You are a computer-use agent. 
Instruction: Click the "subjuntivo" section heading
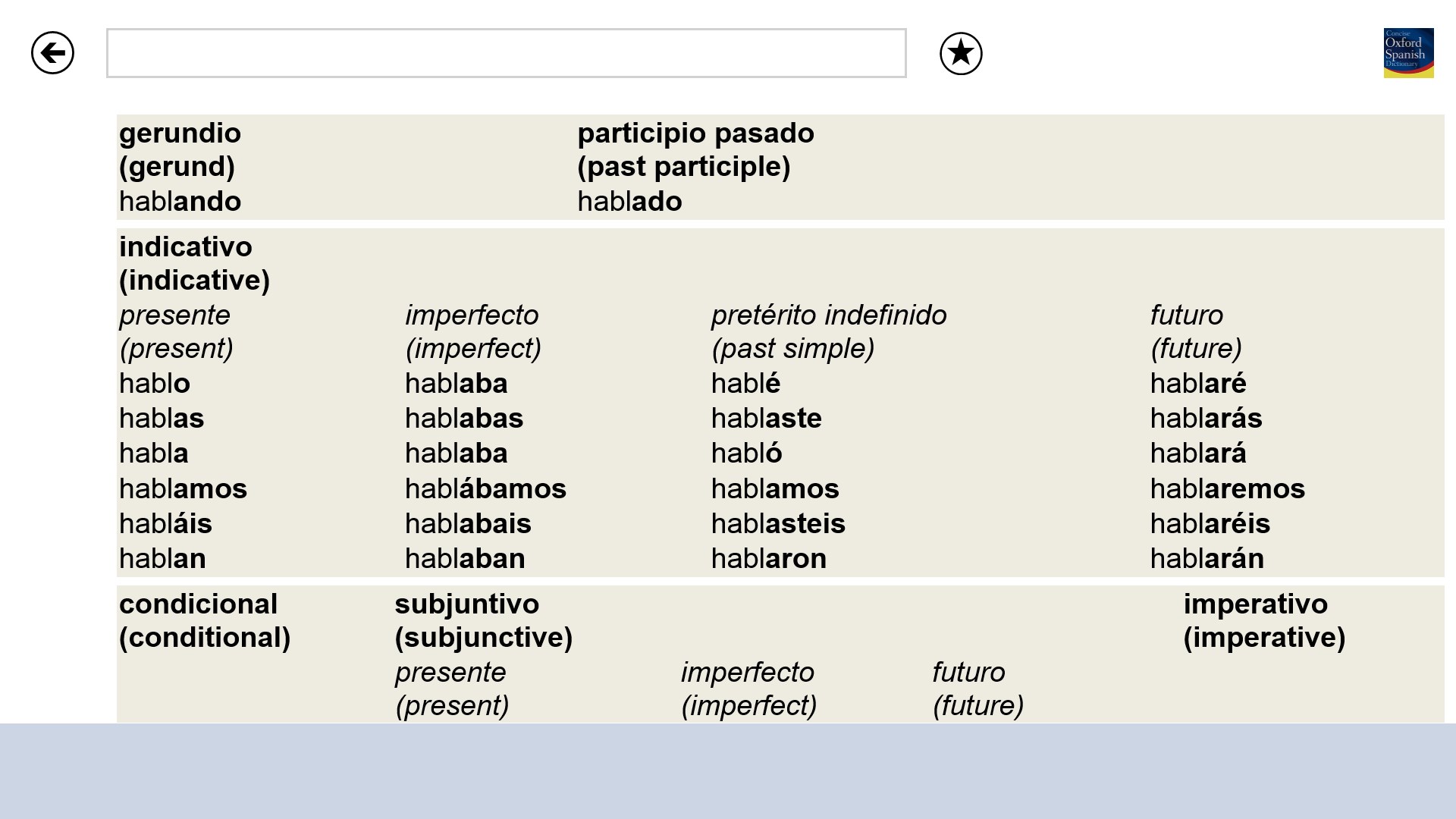tap(466, 604)
